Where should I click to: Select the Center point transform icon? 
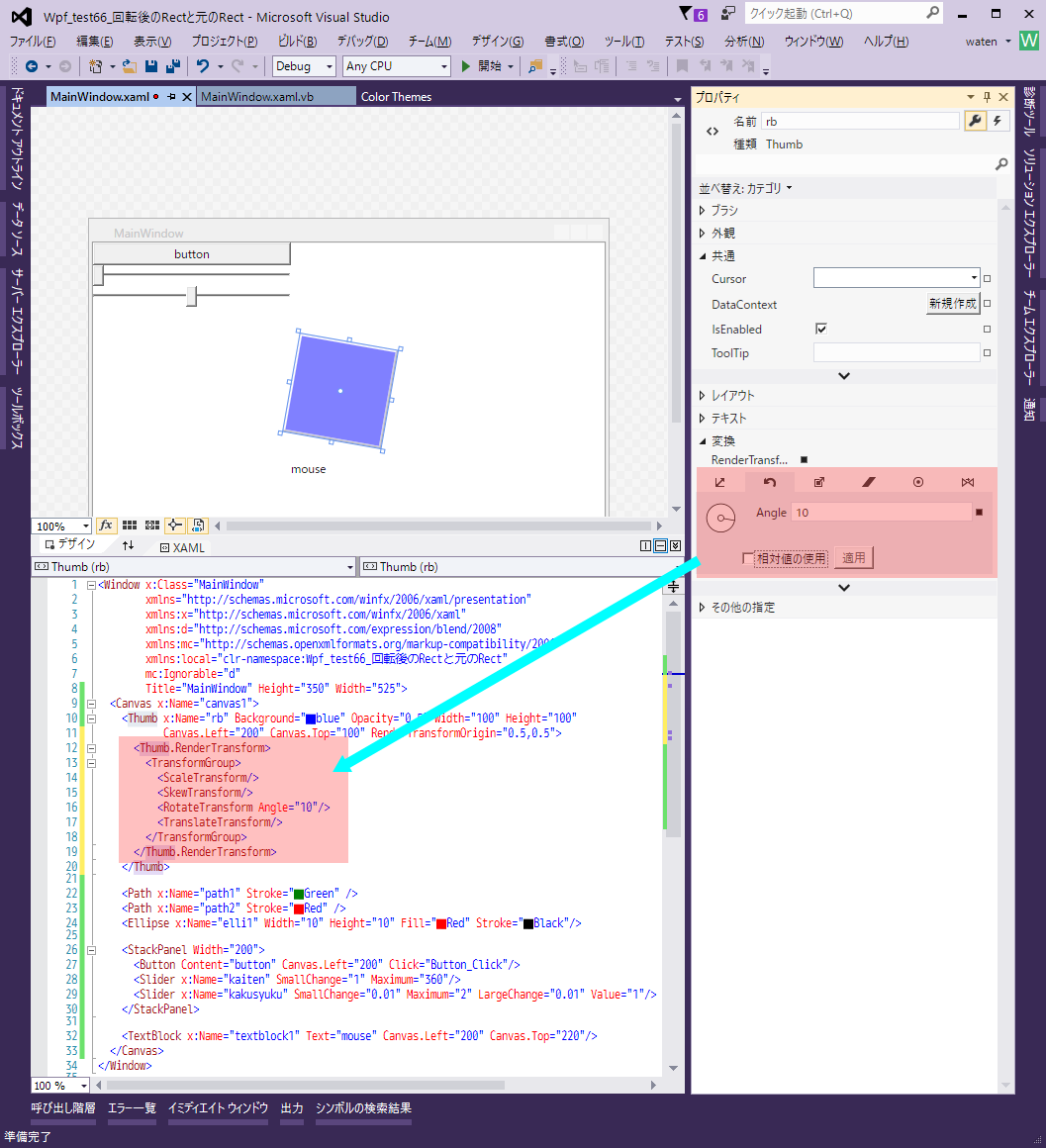918,481
